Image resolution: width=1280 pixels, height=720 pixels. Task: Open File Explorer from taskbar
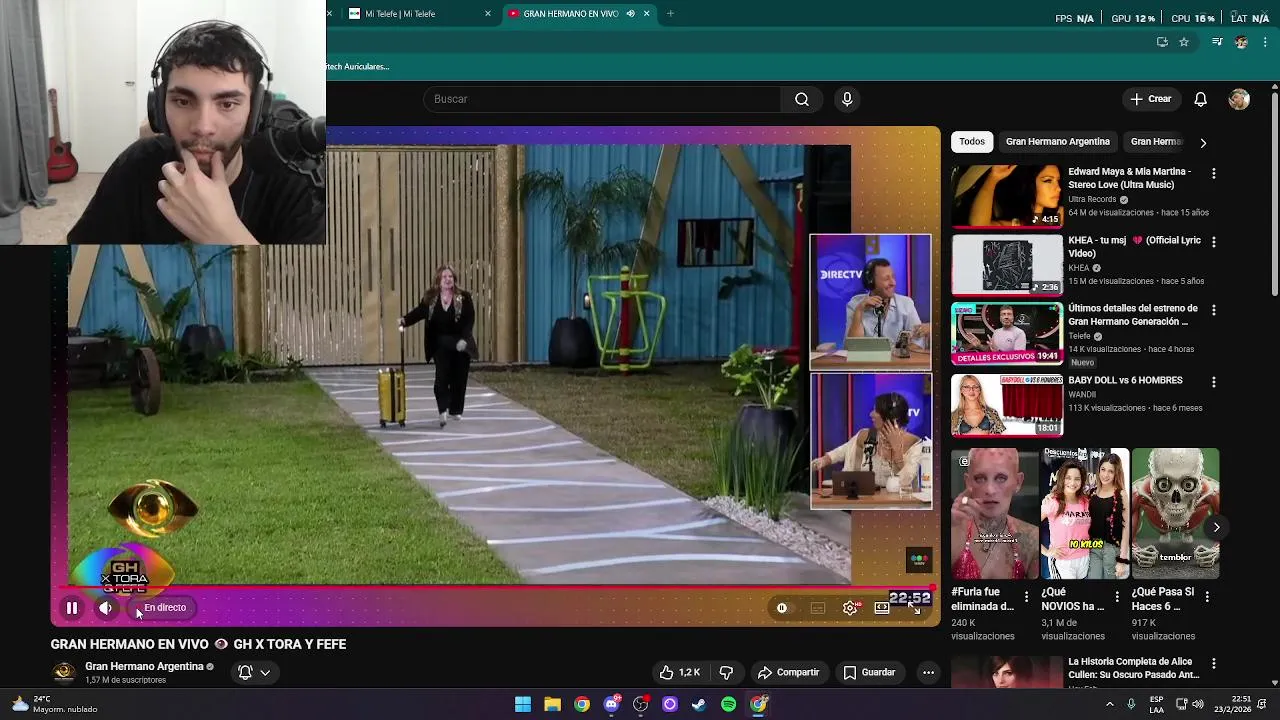pos(552,704)
